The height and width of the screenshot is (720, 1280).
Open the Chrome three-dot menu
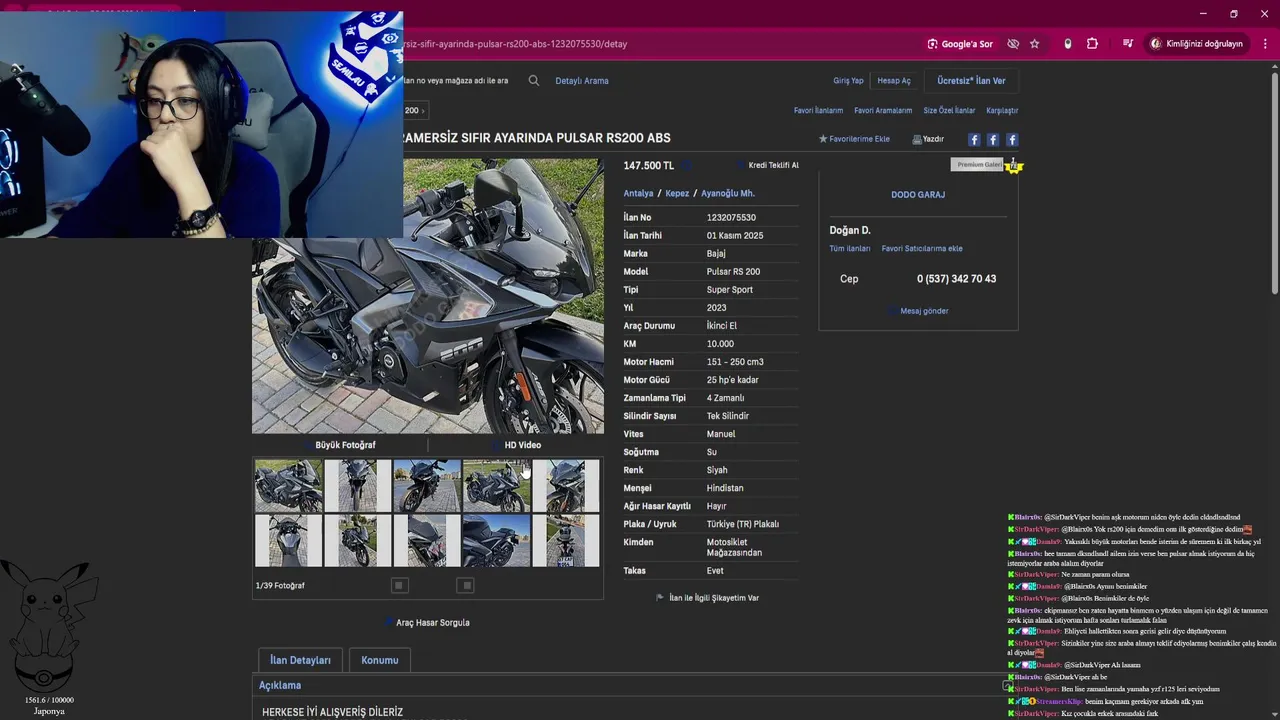1263,44
